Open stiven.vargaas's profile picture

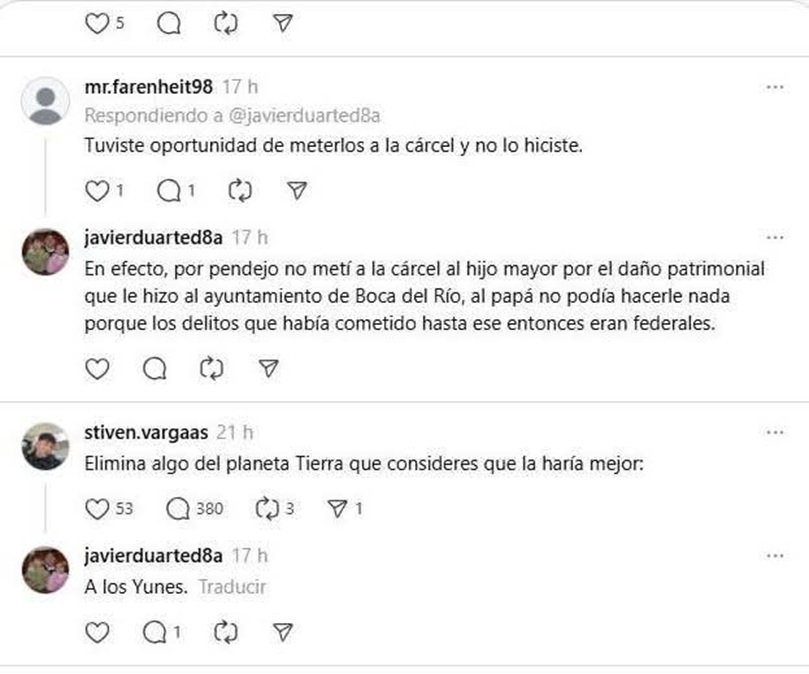[x=45, y=446]
